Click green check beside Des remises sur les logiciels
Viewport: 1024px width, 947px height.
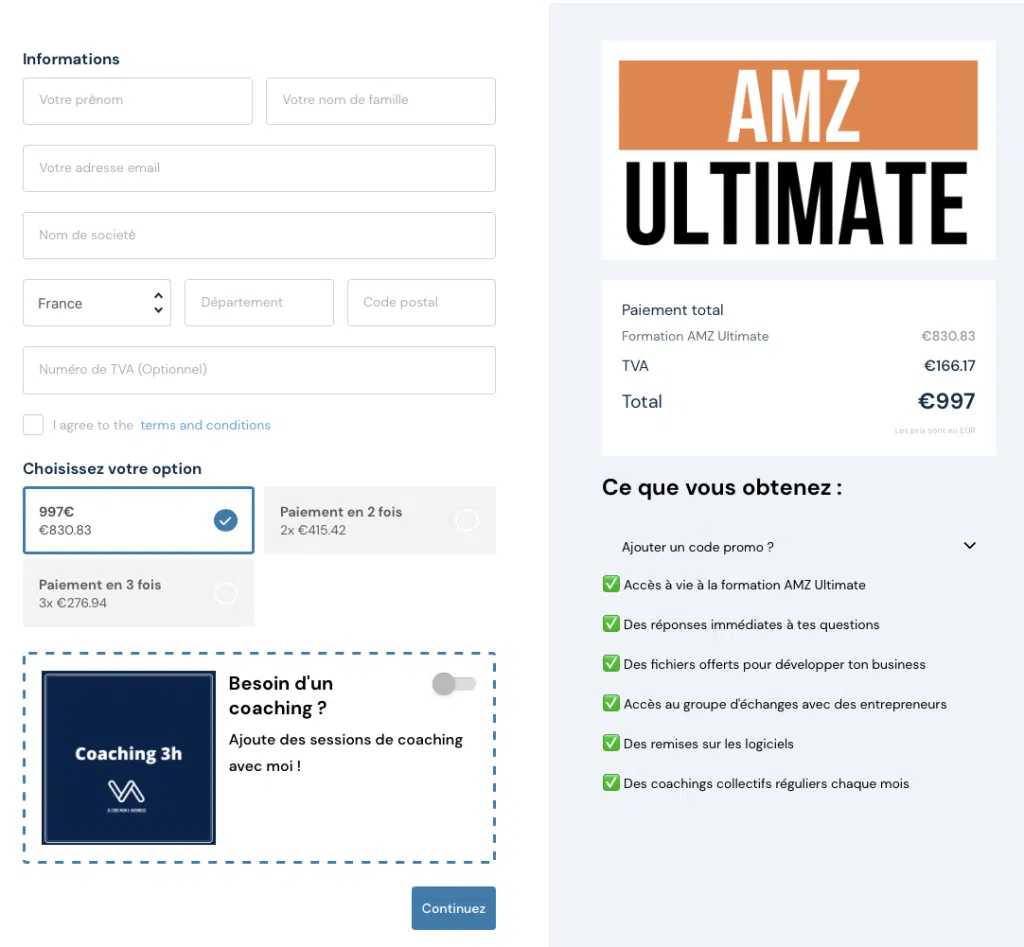point(611,743)
